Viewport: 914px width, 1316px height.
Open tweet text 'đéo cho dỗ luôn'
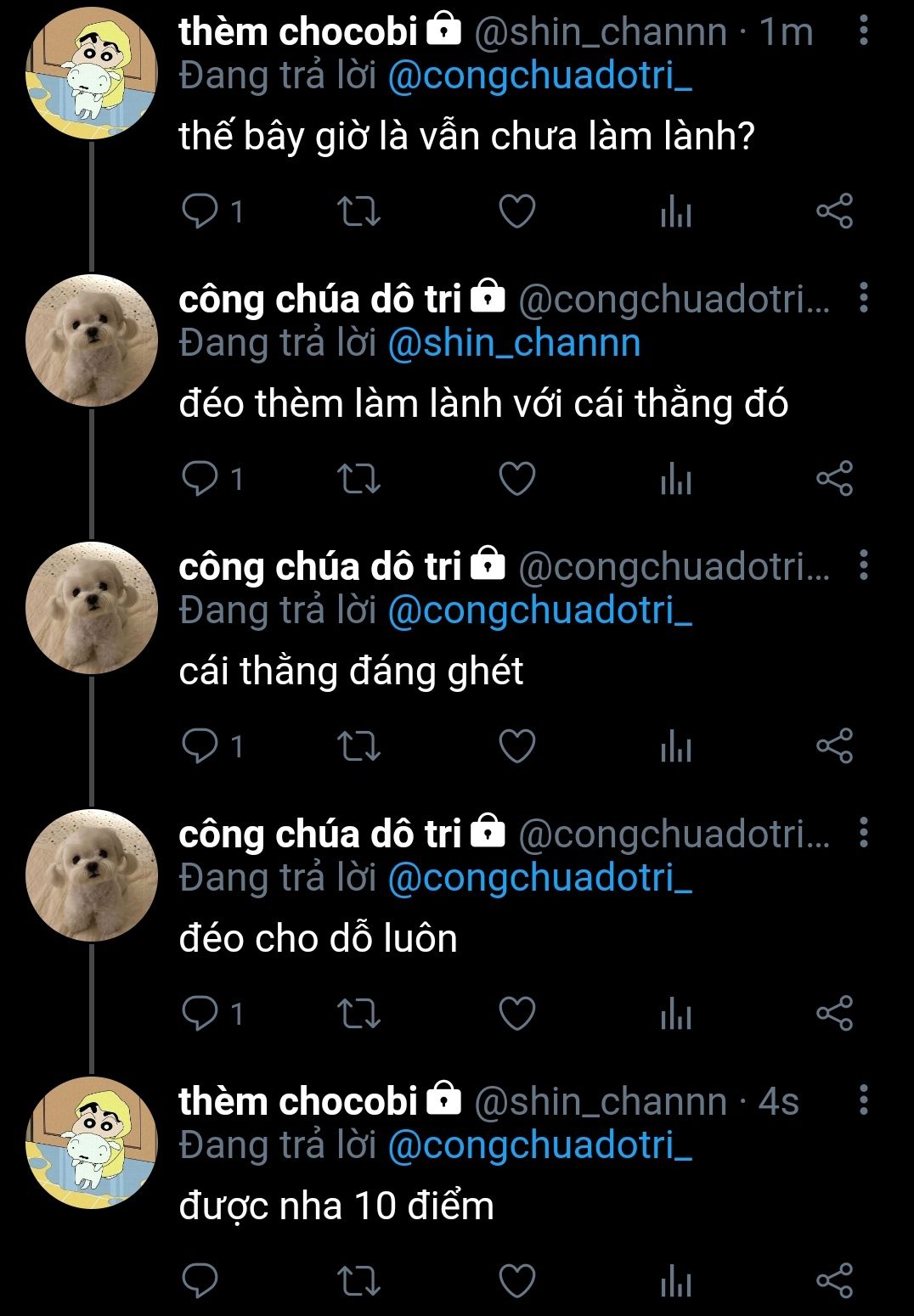[x=319, y=938]
